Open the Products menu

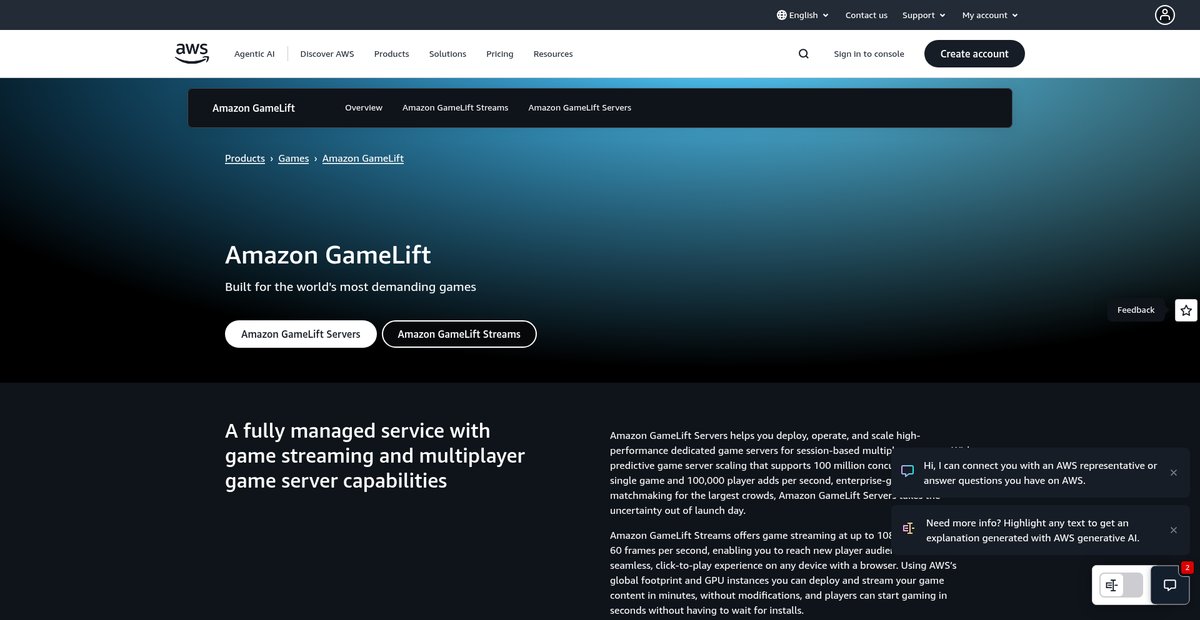[392, 54]
